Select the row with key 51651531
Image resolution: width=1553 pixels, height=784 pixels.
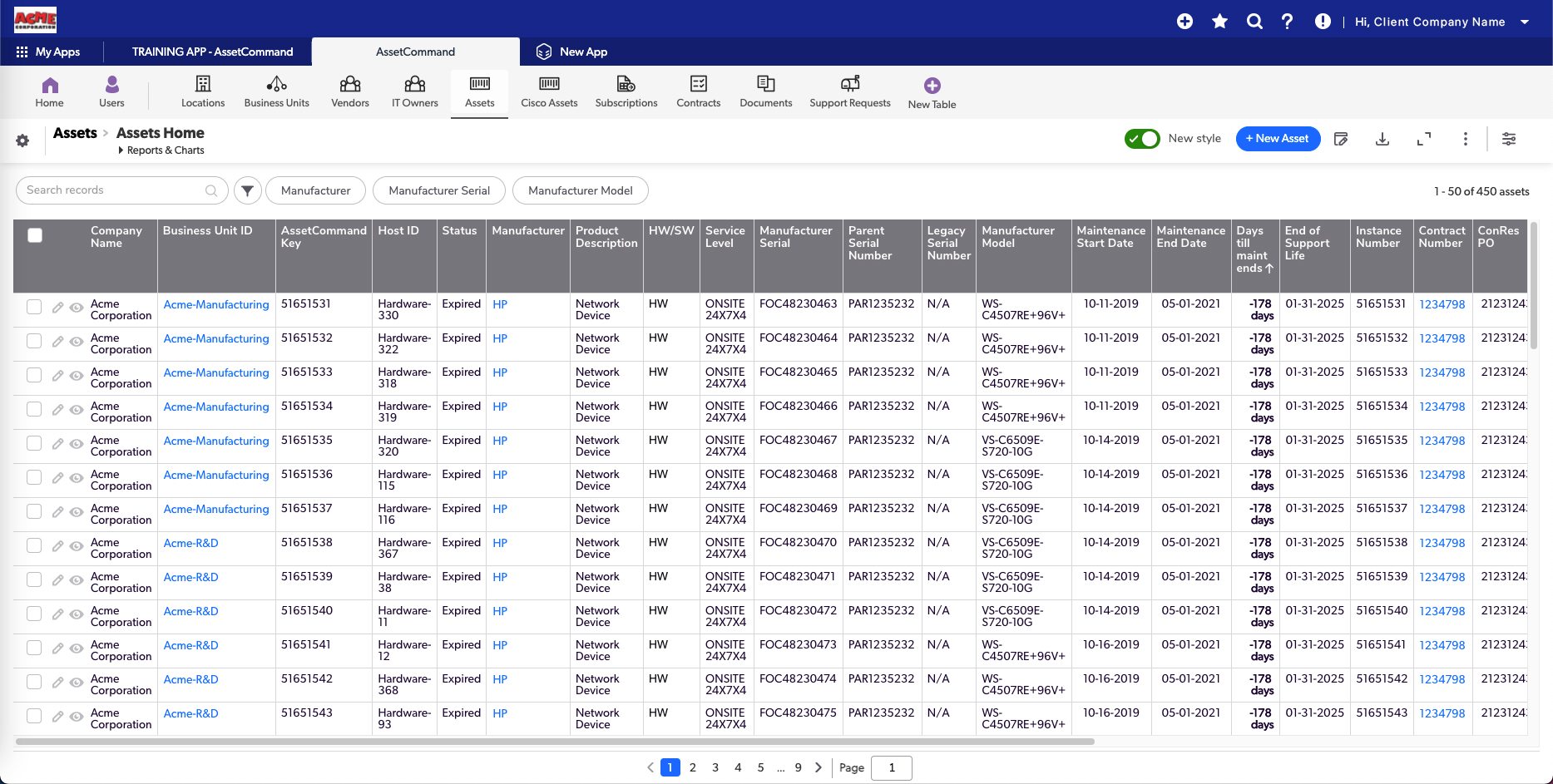34,307
